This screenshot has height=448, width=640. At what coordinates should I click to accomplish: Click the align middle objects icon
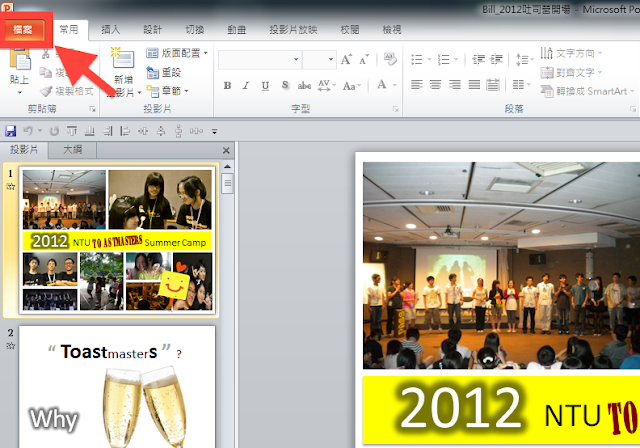tap(161, 131)
